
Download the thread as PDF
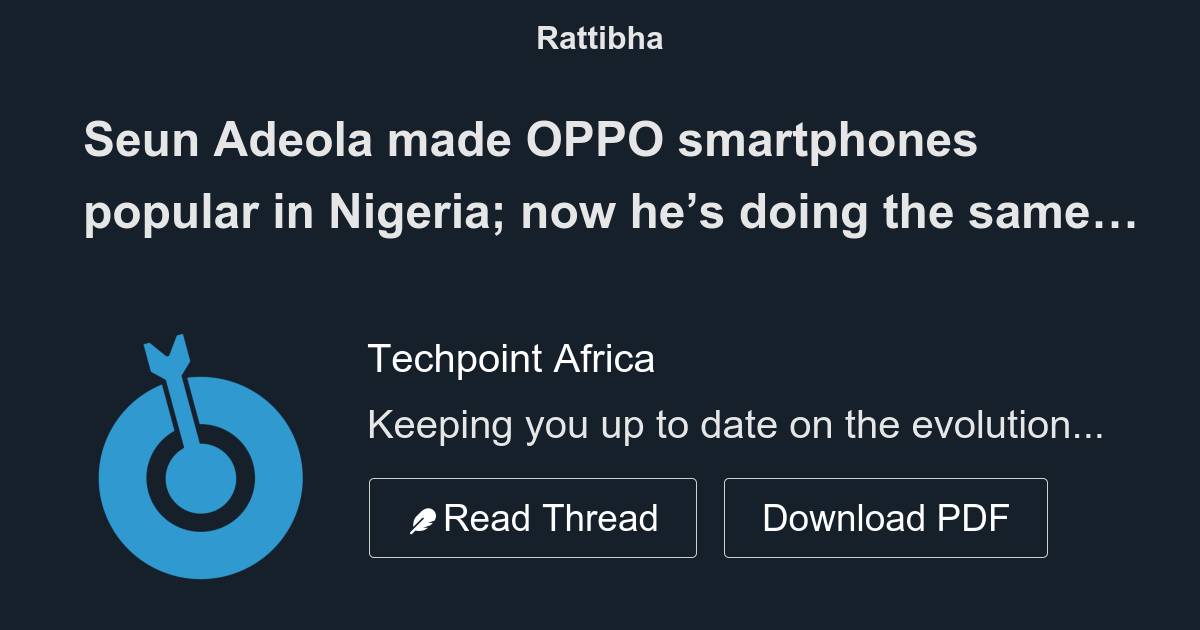coord(885,517)
